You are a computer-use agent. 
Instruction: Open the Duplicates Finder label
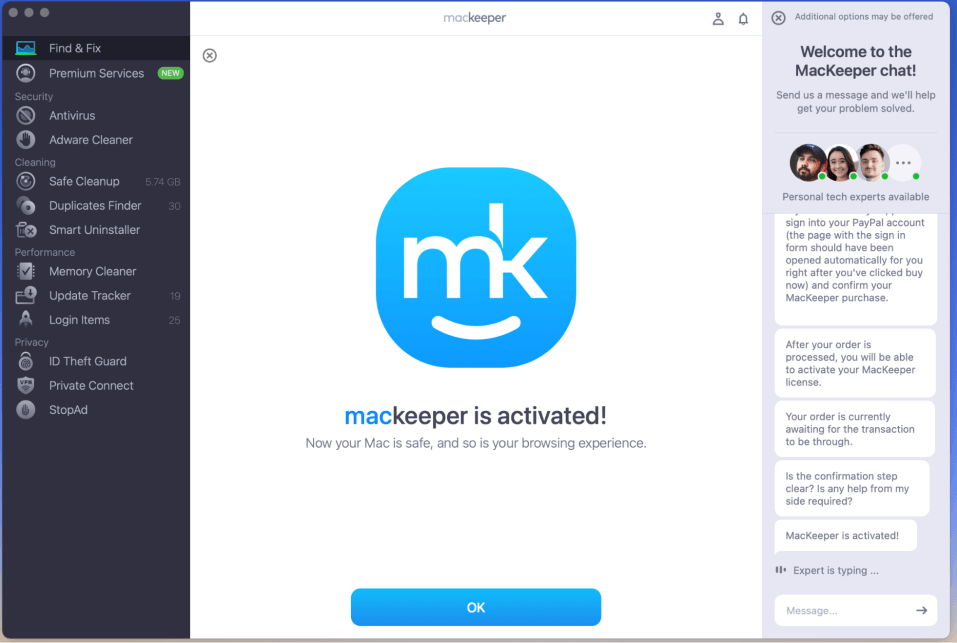(95, 206)
